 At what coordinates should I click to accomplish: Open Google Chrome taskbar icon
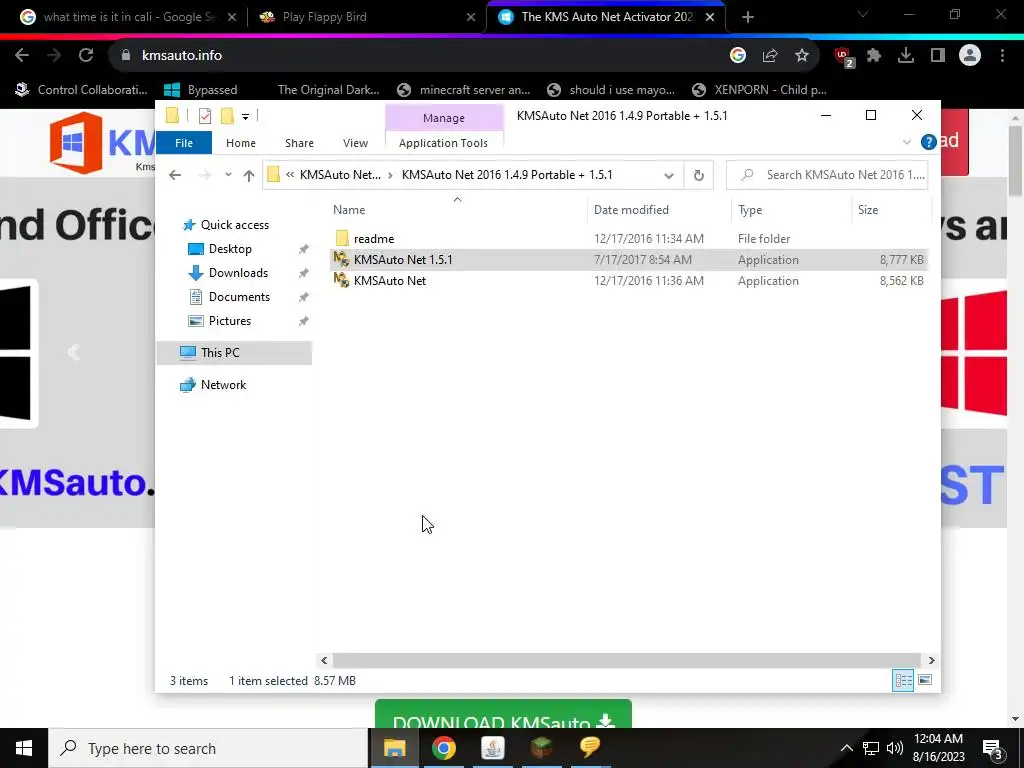(x=443, y=748)
